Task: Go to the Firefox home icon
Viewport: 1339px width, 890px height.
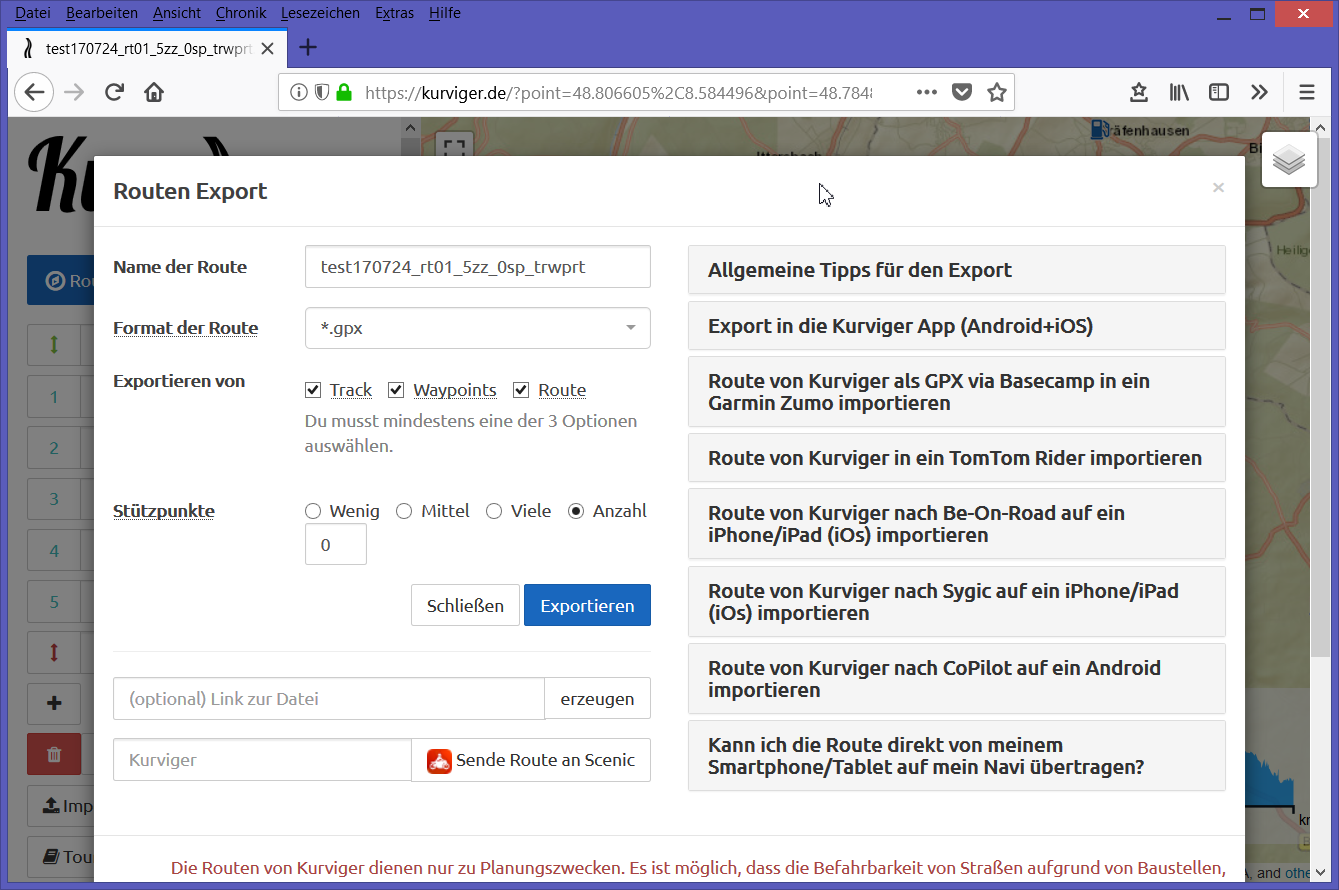Action: pyautogui.click(x=154, y=93)
